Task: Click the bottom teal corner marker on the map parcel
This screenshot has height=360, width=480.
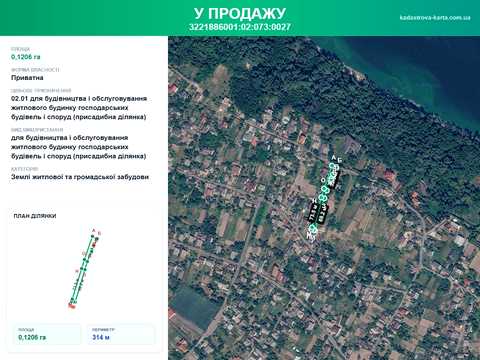Action: (x=312, y=228)
